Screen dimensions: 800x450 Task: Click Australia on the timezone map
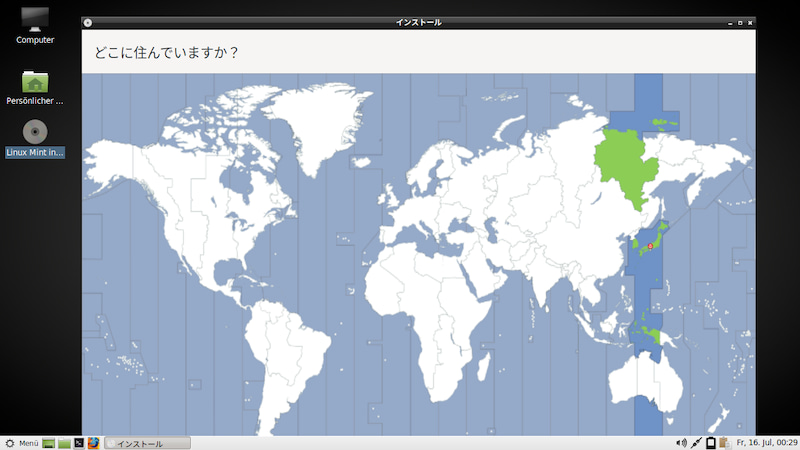(x=645, y=383)
